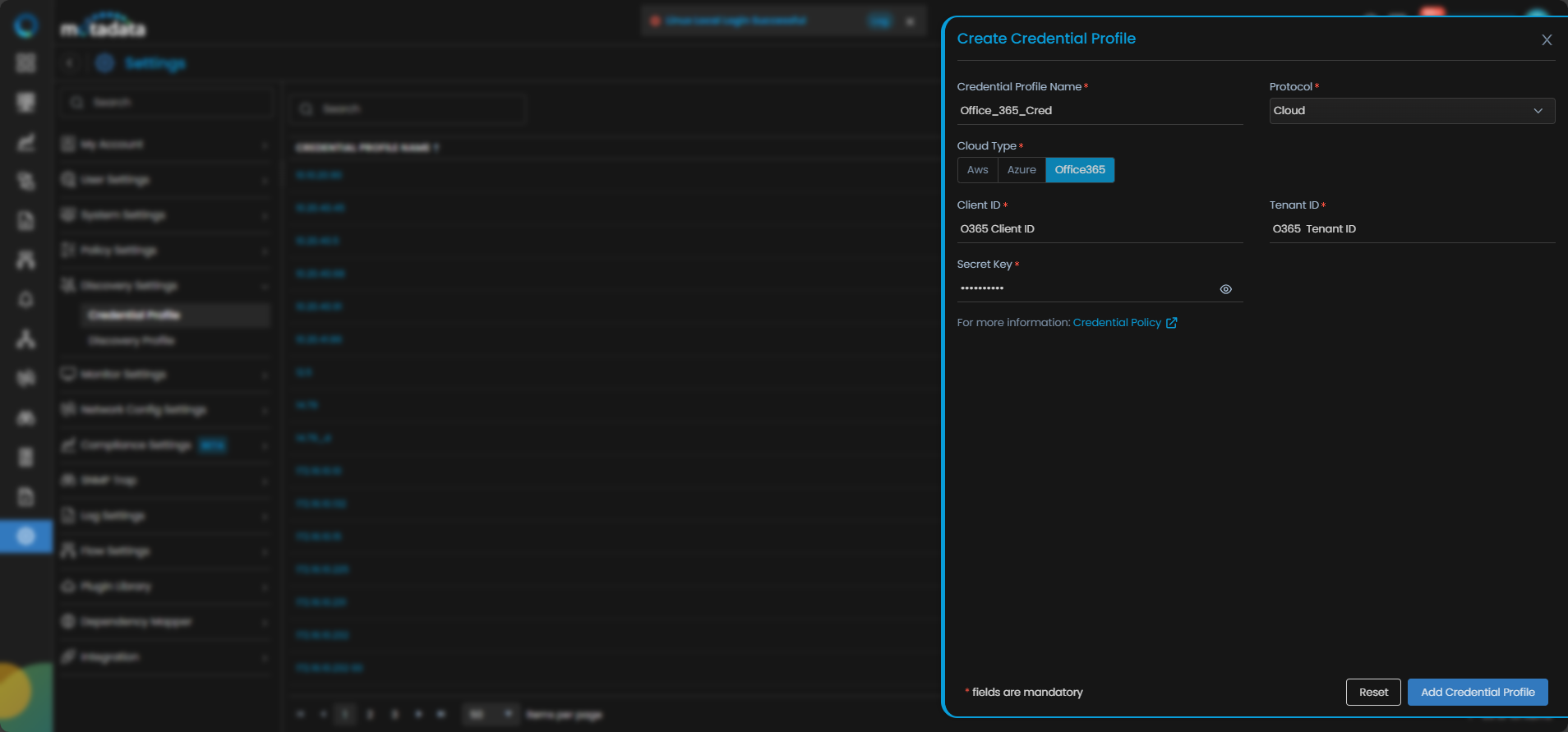Click Add Credential Profile button
The image size is (1568, 732).
point(1478,693)
